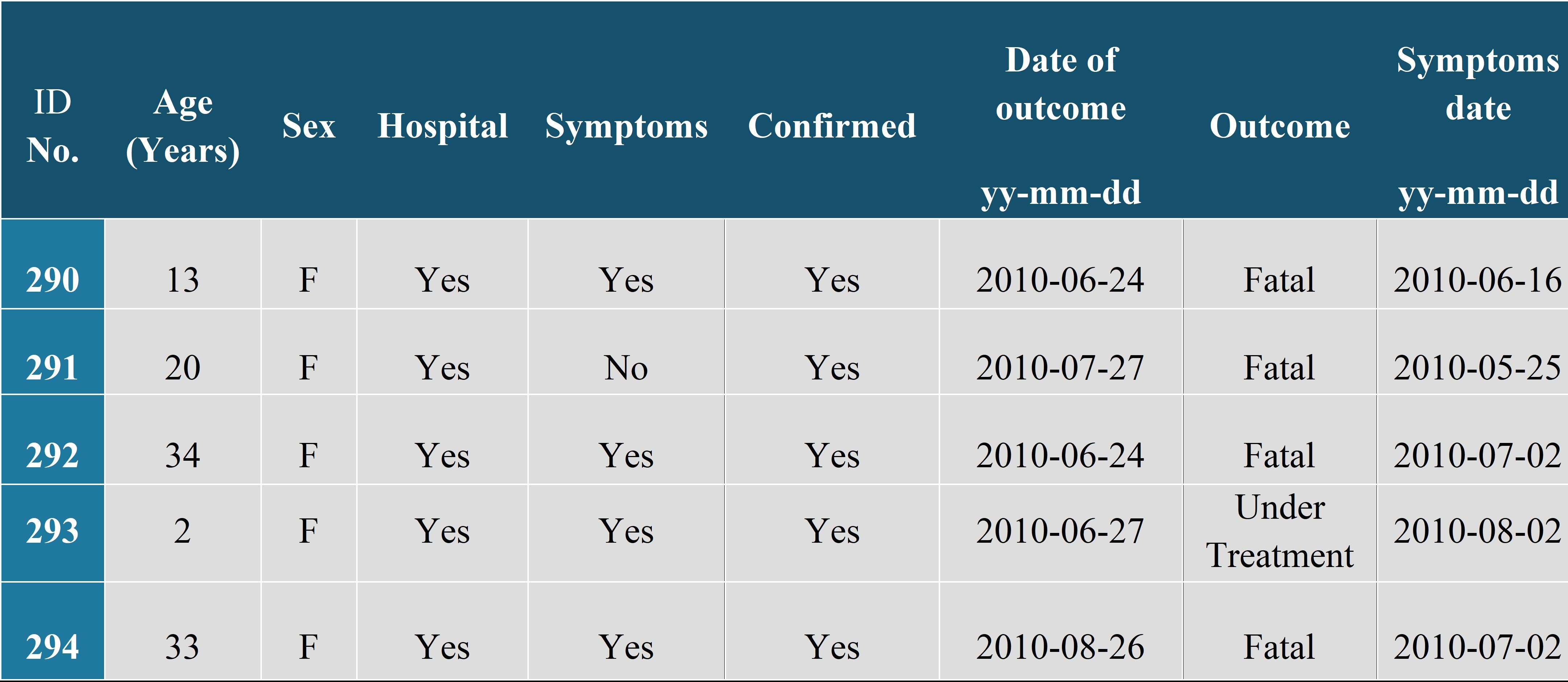Click the age 34 cell

(x=182, y=455)
